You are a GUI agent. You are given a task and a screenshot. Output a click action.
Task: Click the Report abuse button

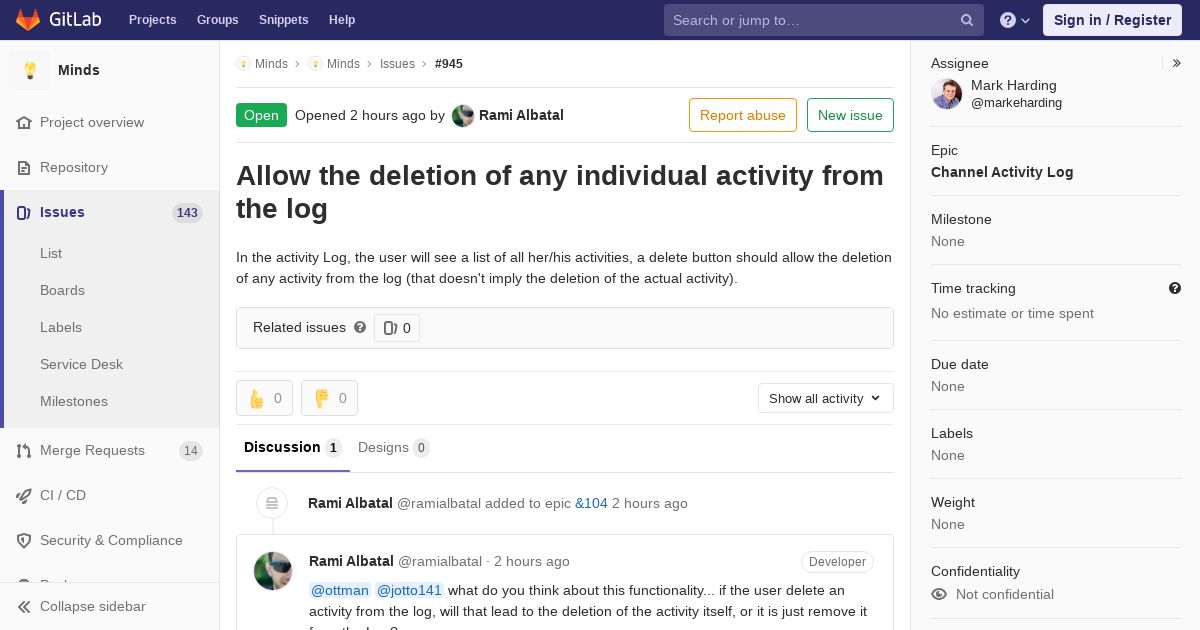[x=743, y=115]
